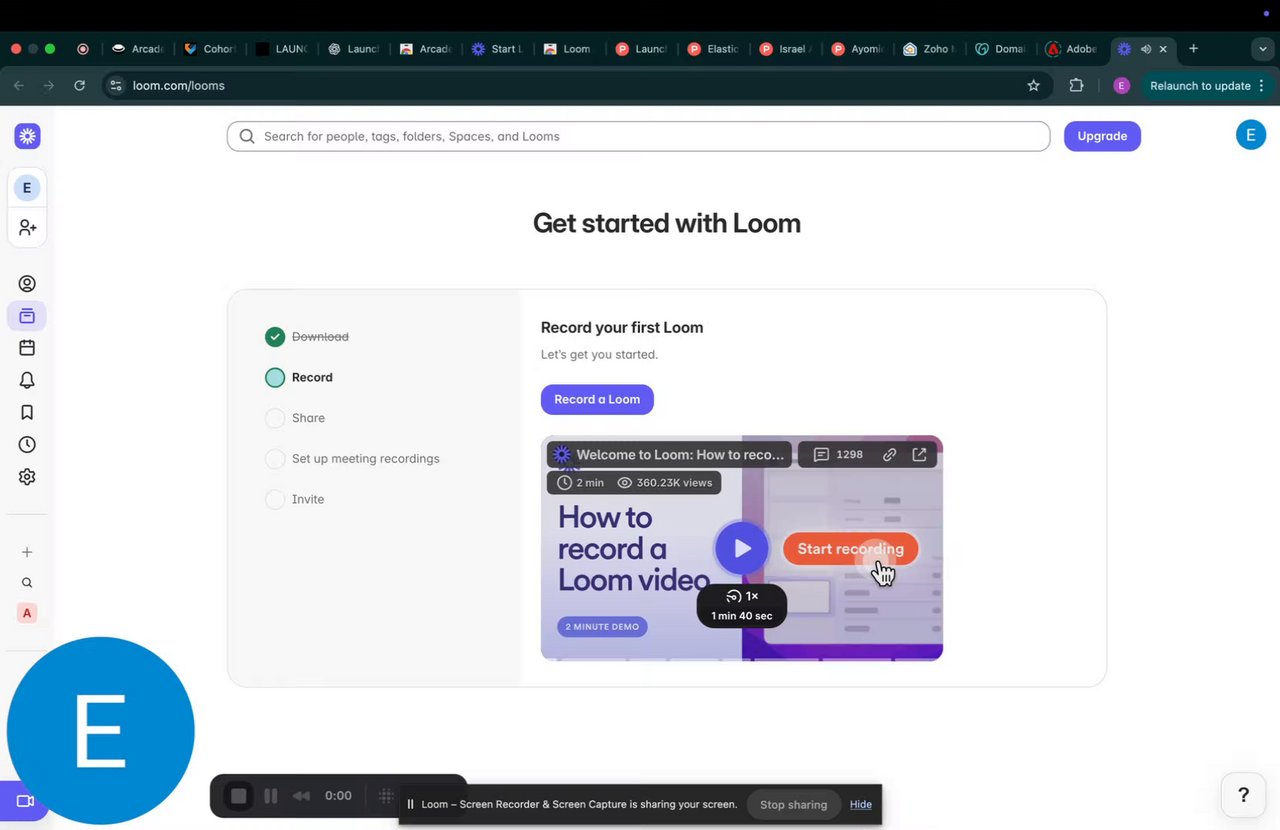Mute the active Loom tab's audio icon
The width and height of the screenshot is (1280, 830).
coord(1146,49)
